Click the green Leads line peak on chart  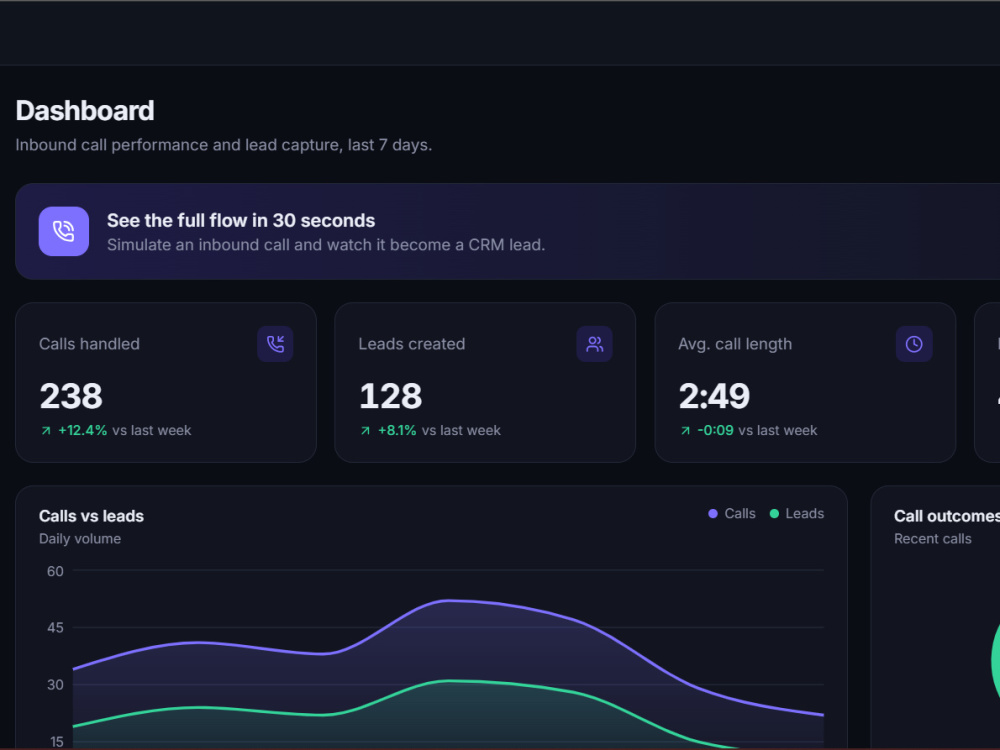tap(449, 681)
